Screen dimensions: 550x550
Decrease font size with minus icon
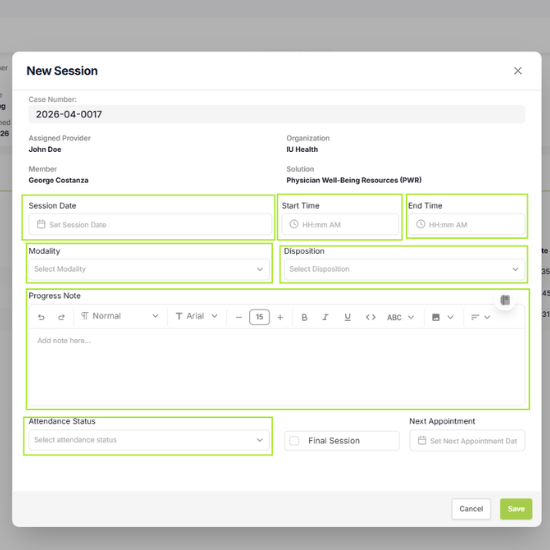pos(239,317)
